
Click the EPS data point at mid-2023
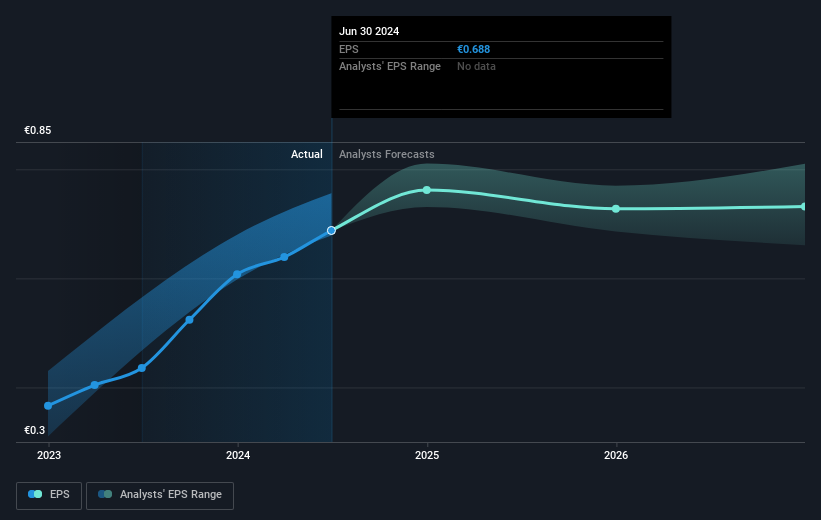pyautogui.click(x=142, y=368)
